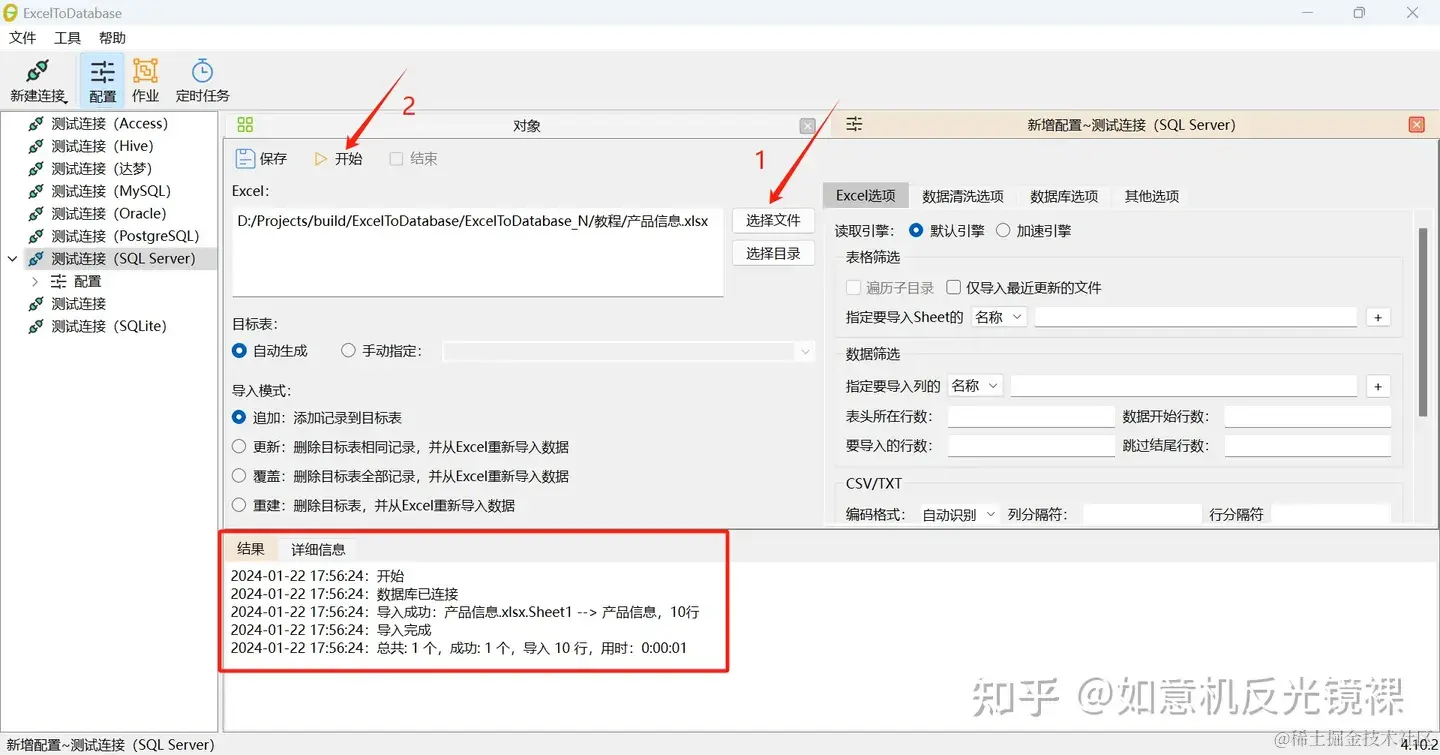Select 手动指定 target table radio button

[x=348, y=351]
